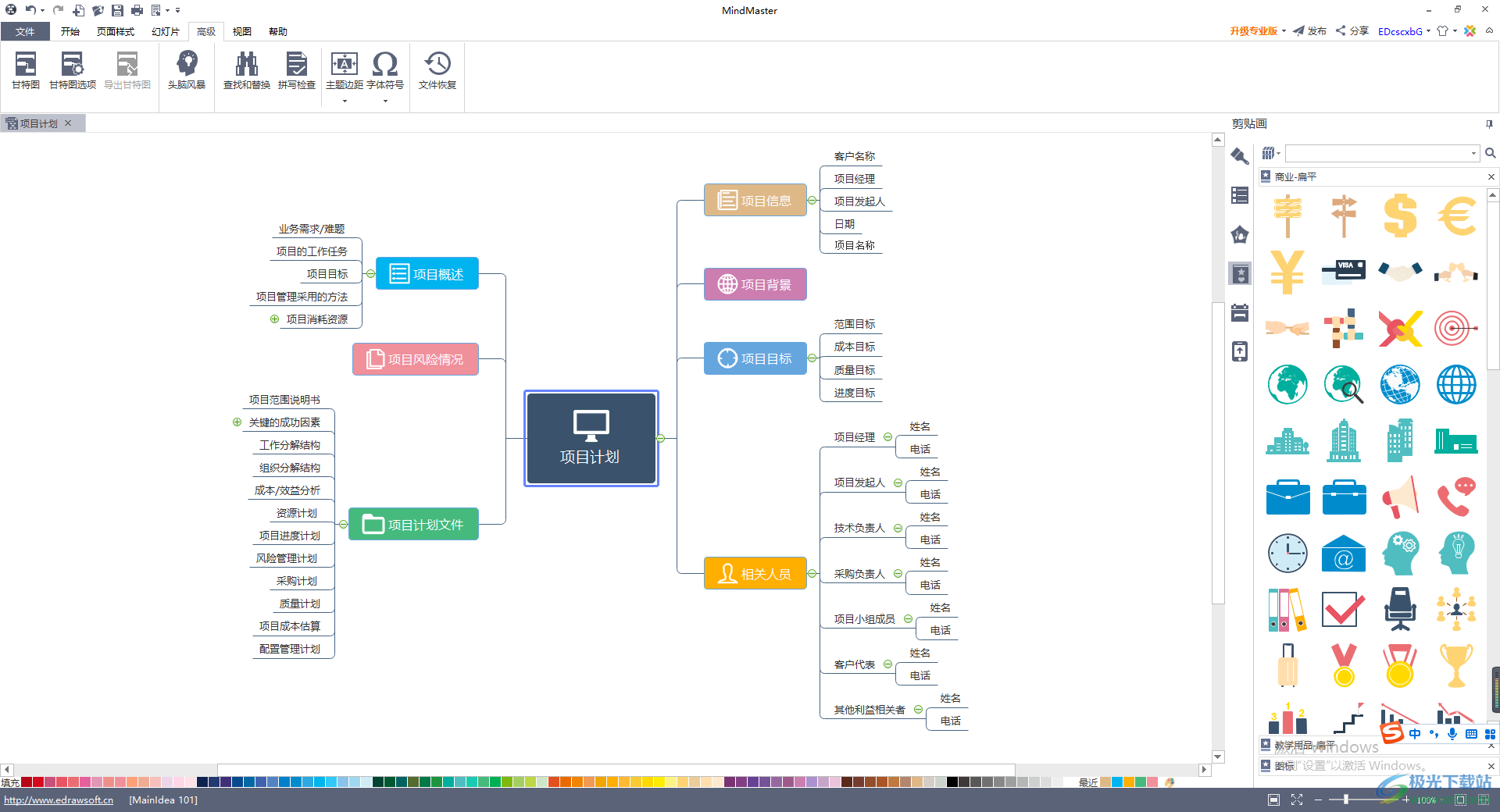Click the palette scroll right arrow

[x=1204, y=770]
